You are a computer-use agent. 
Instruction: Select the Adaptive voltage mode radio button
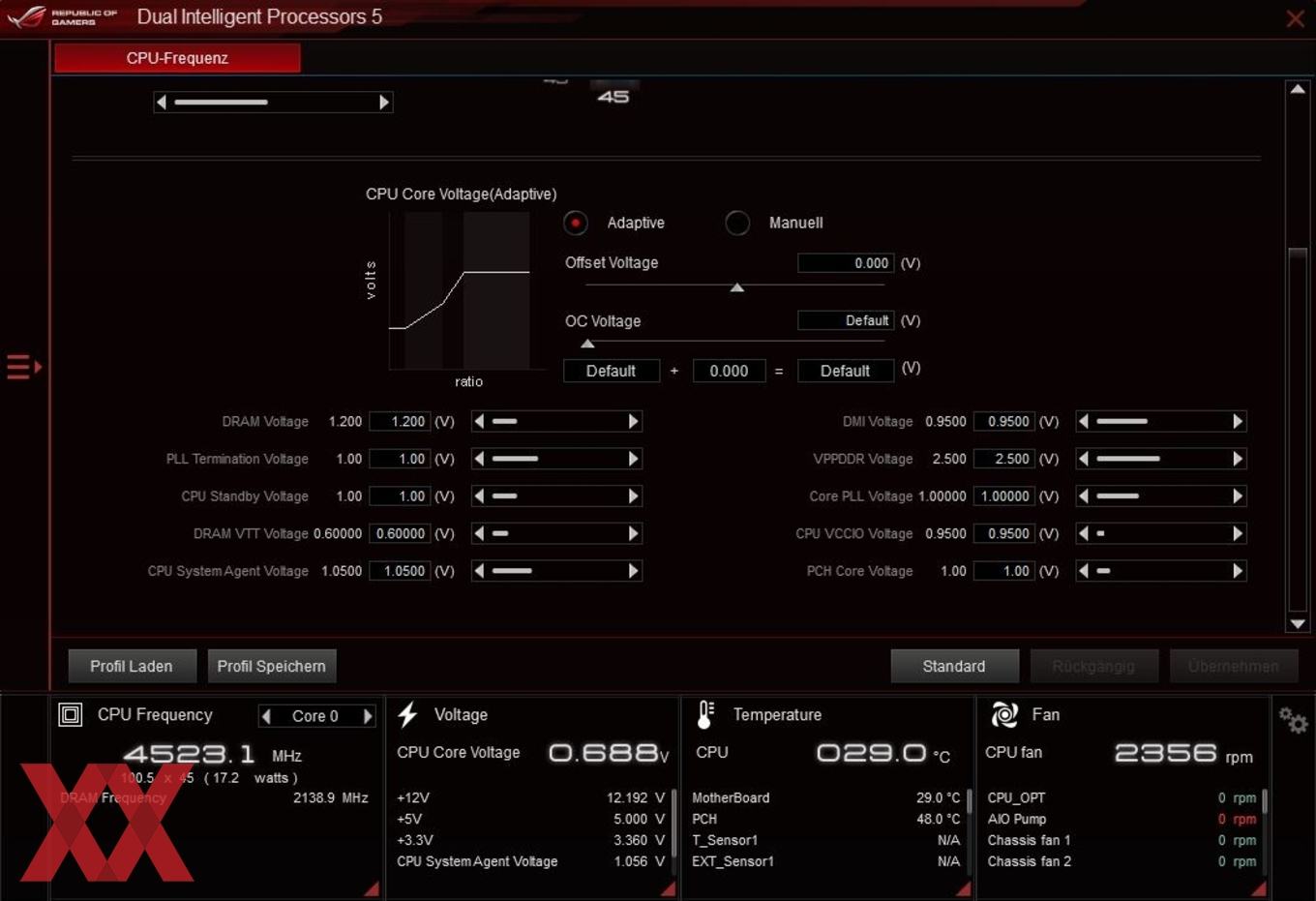coord(576,223)
